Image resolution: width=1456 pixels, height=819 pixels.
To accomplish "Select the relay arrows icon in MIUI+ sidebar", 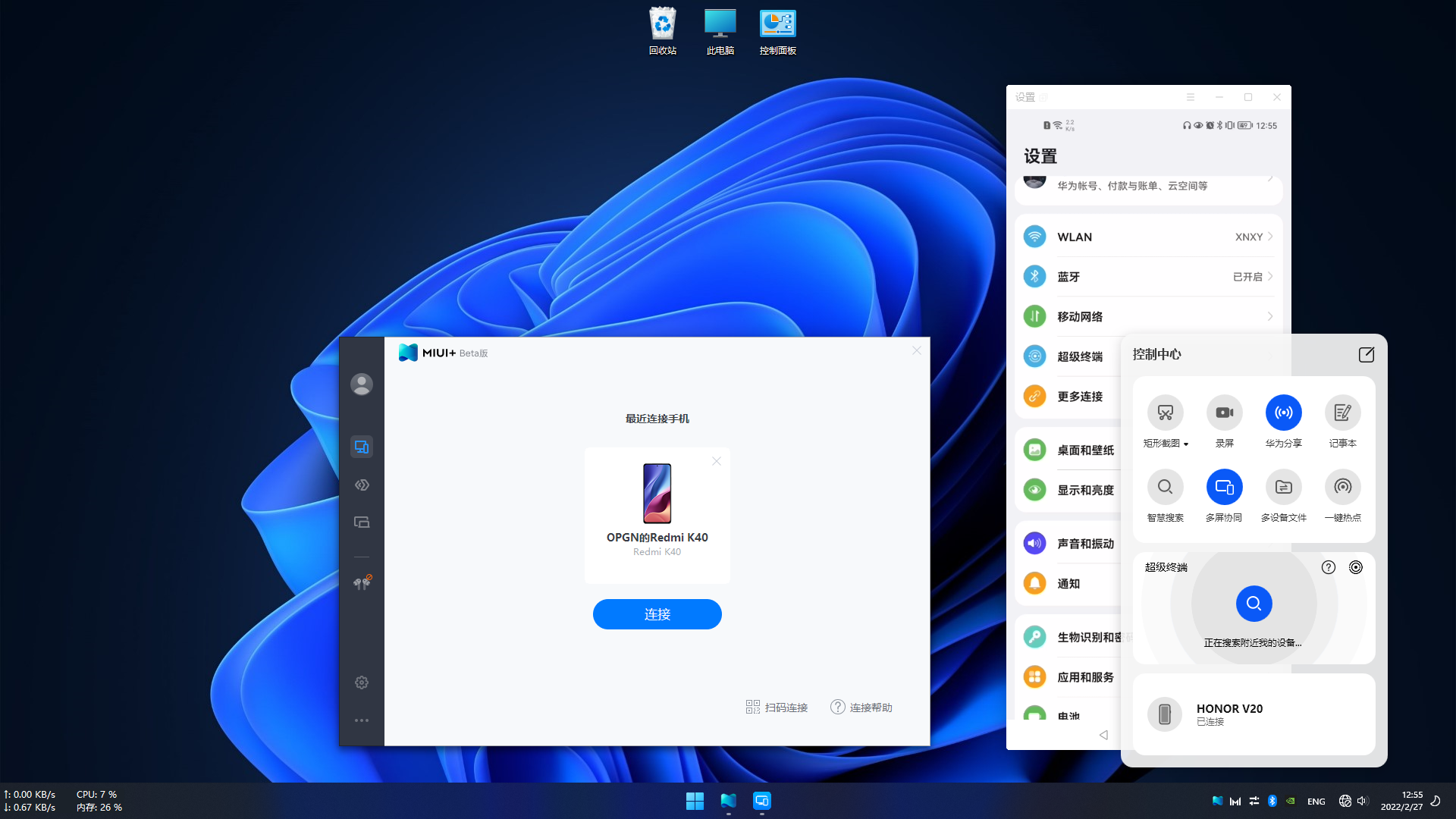I will coord(362,485).
